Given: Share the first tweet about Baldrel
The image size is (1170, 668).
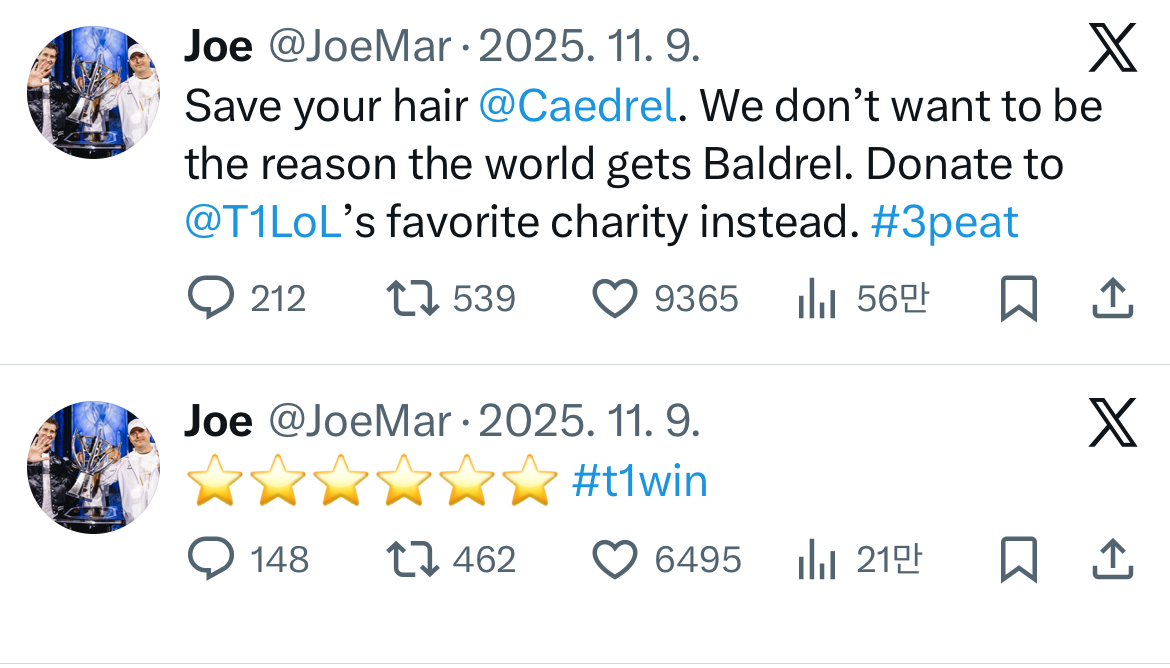Looking at the screenshot, I should [1112, 298].
